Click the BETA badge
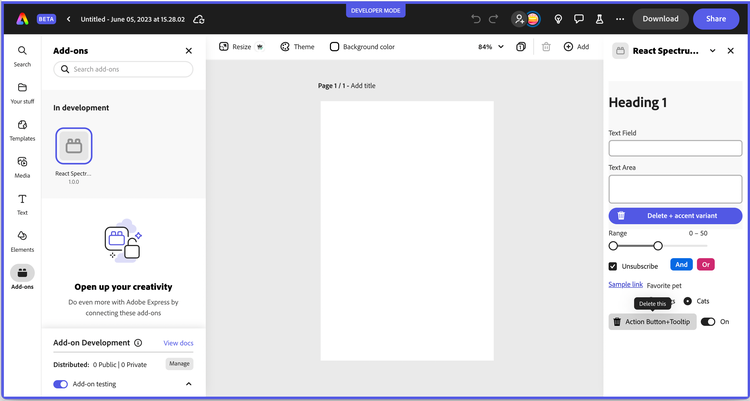This screenshot has width=750, height=401. click(46, 19)
